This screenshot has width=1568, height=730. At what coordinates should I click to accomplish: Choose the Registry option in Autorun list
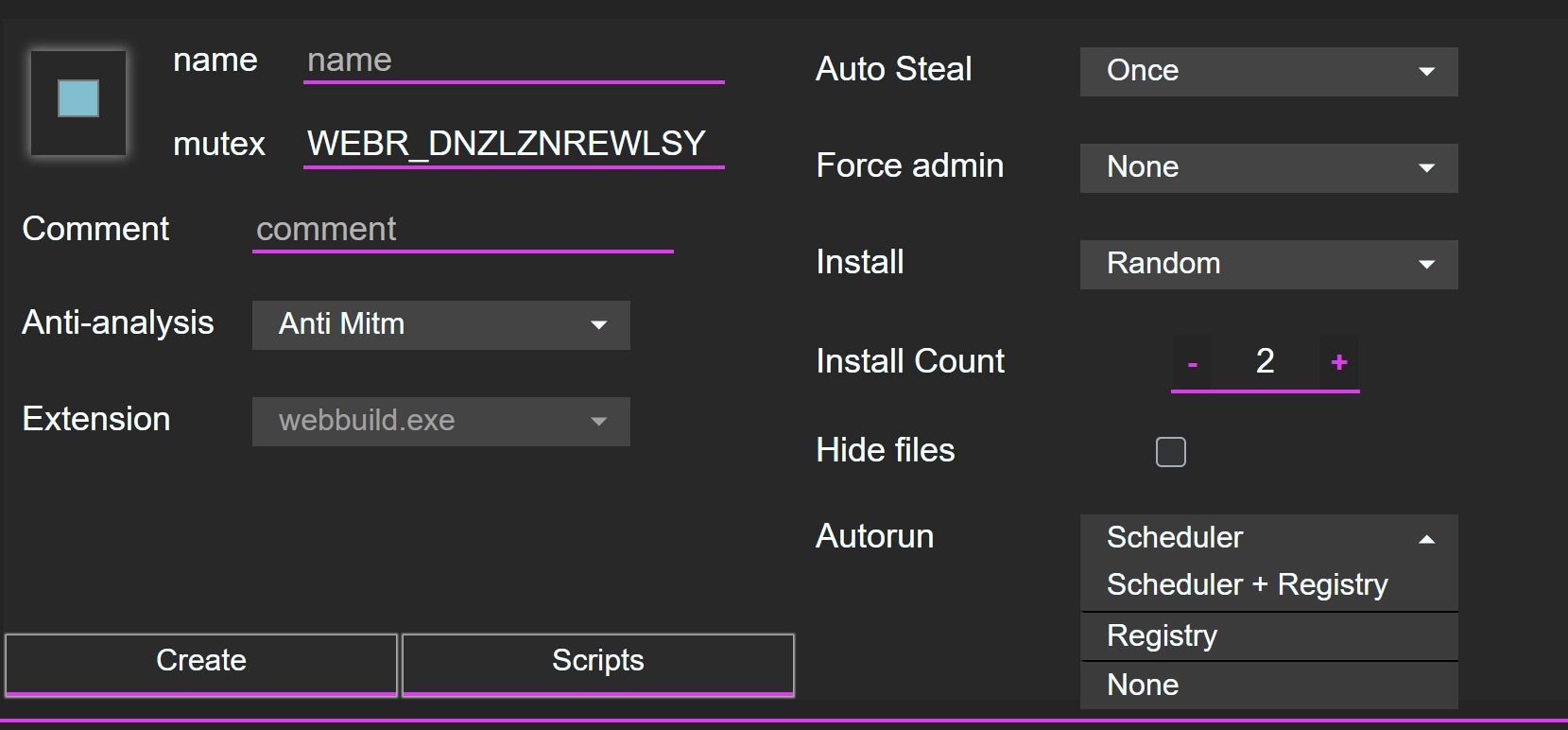pos(1162,636)
